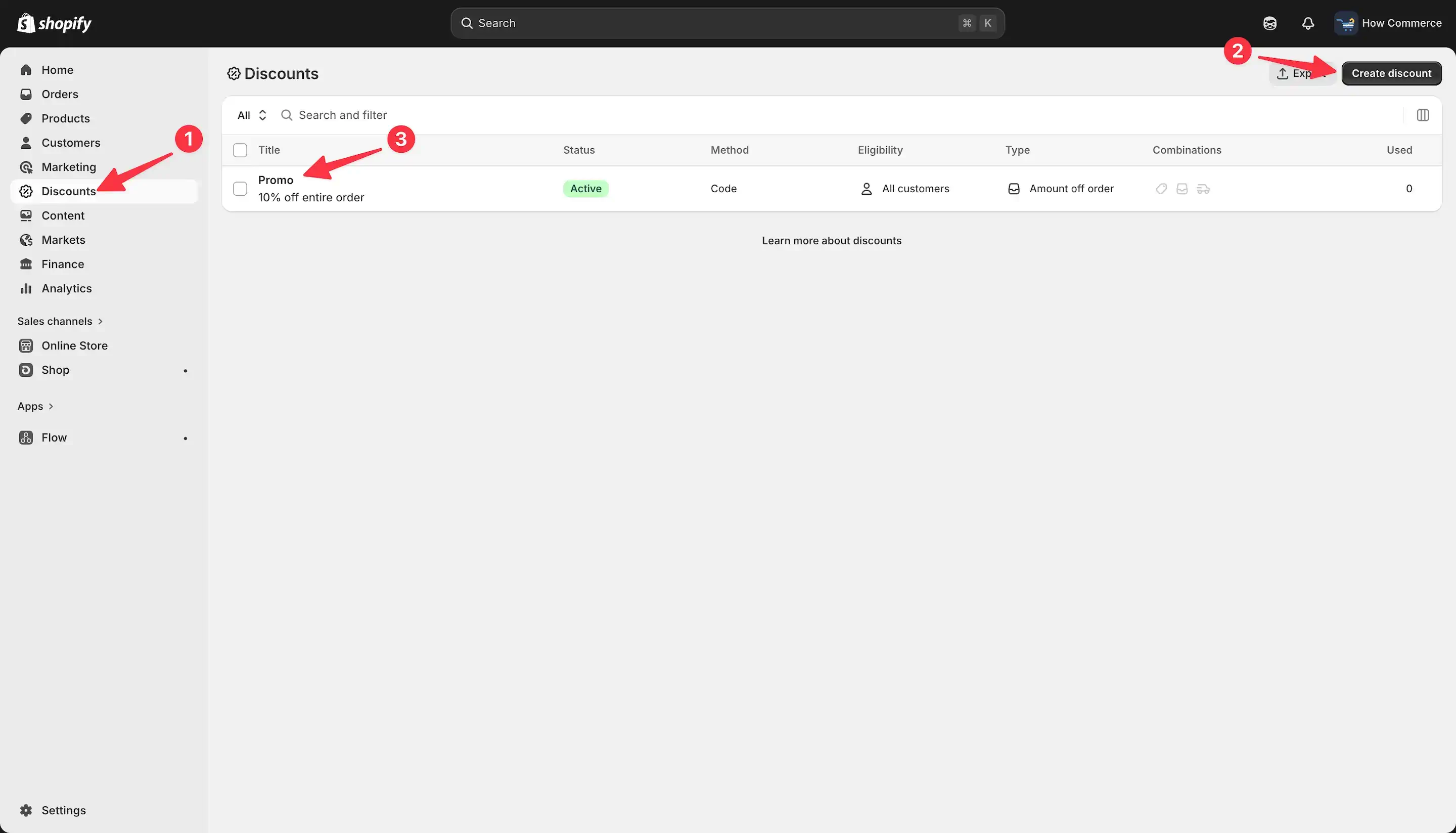The image size is (1456, 833).
Task: Click the shipping discounts combination truck icon
Action: coord(1203,189)
